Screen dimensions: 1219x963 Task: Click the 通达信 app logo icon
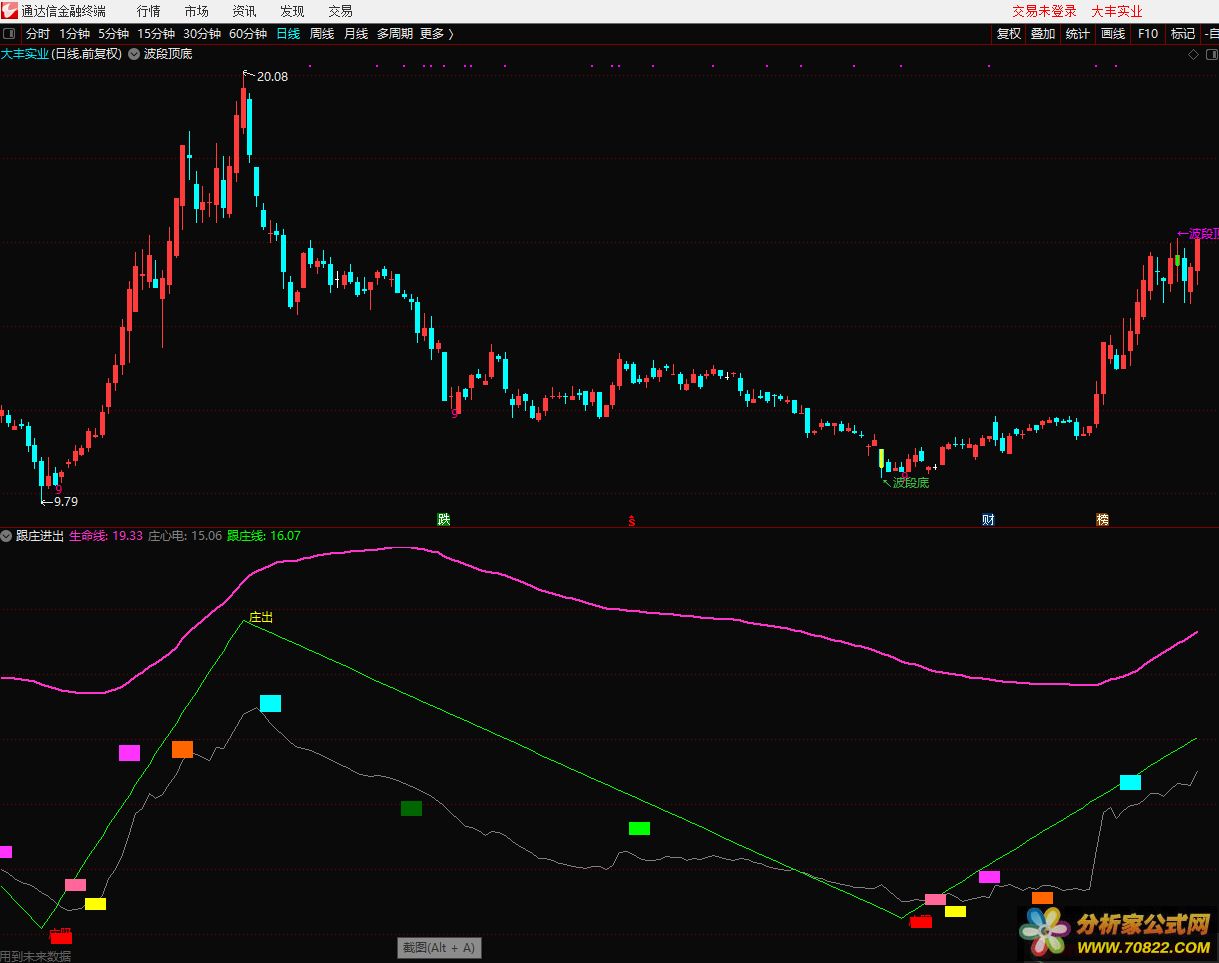[x=10, y=11]
